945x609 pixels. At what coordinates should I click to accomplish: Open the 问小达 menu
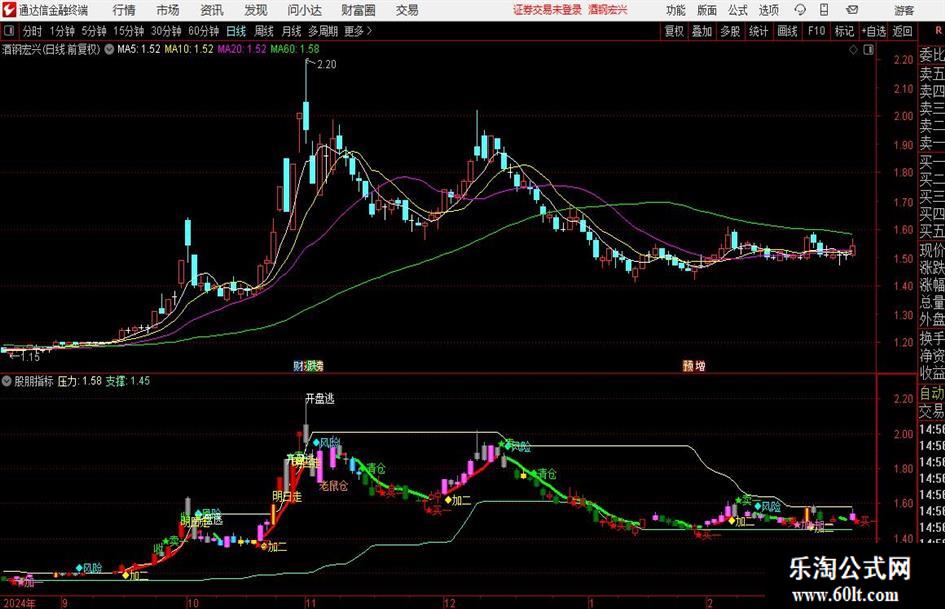pyautogui.click(x=304, y=10)
